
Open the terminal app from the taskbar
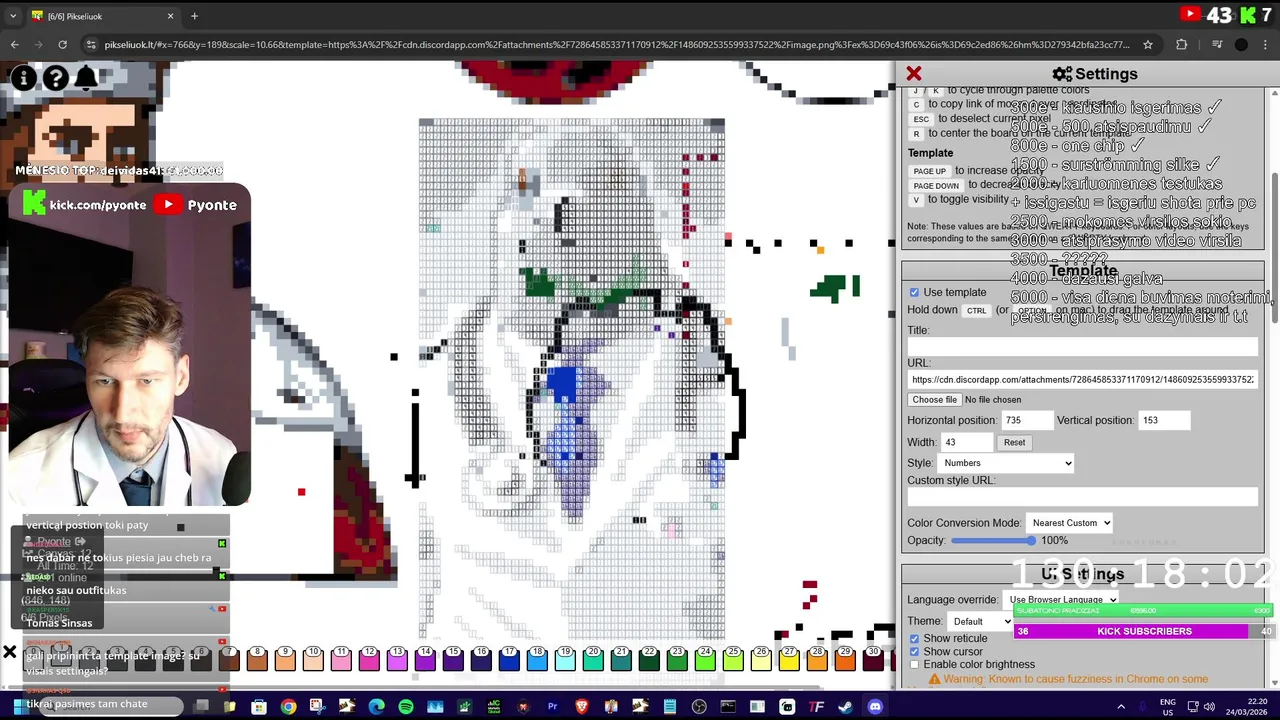[728, 707]
